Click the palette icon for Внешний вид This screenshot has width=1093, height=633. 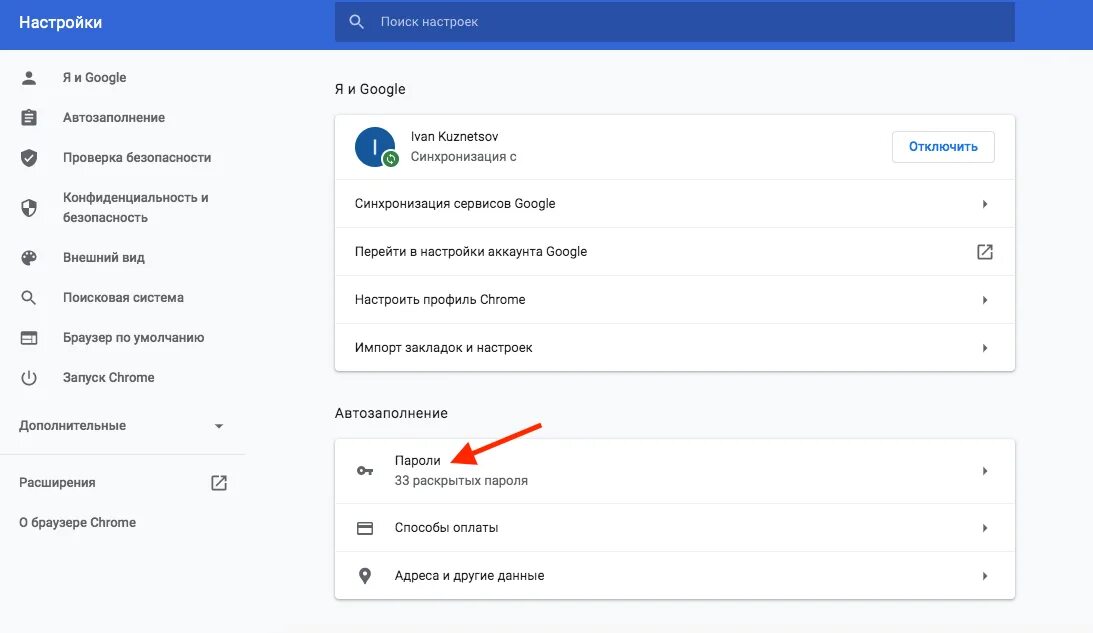[x=29, y=257]
